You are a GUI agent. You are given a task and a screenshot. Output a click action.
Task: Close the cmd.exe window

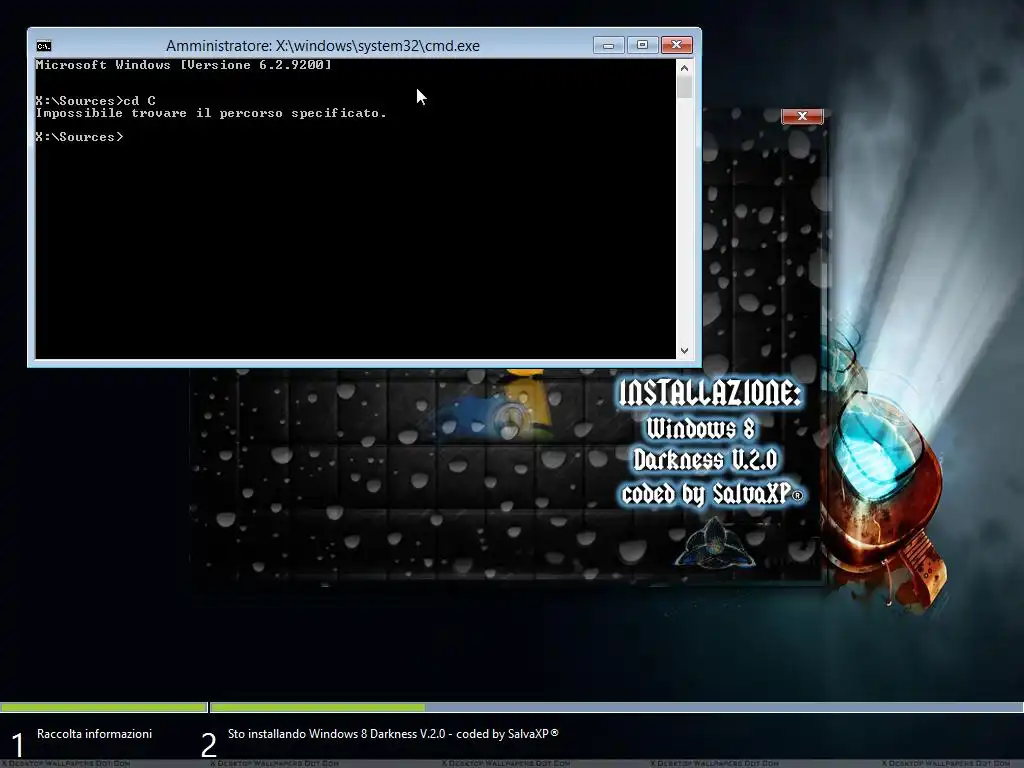(677, 45)
